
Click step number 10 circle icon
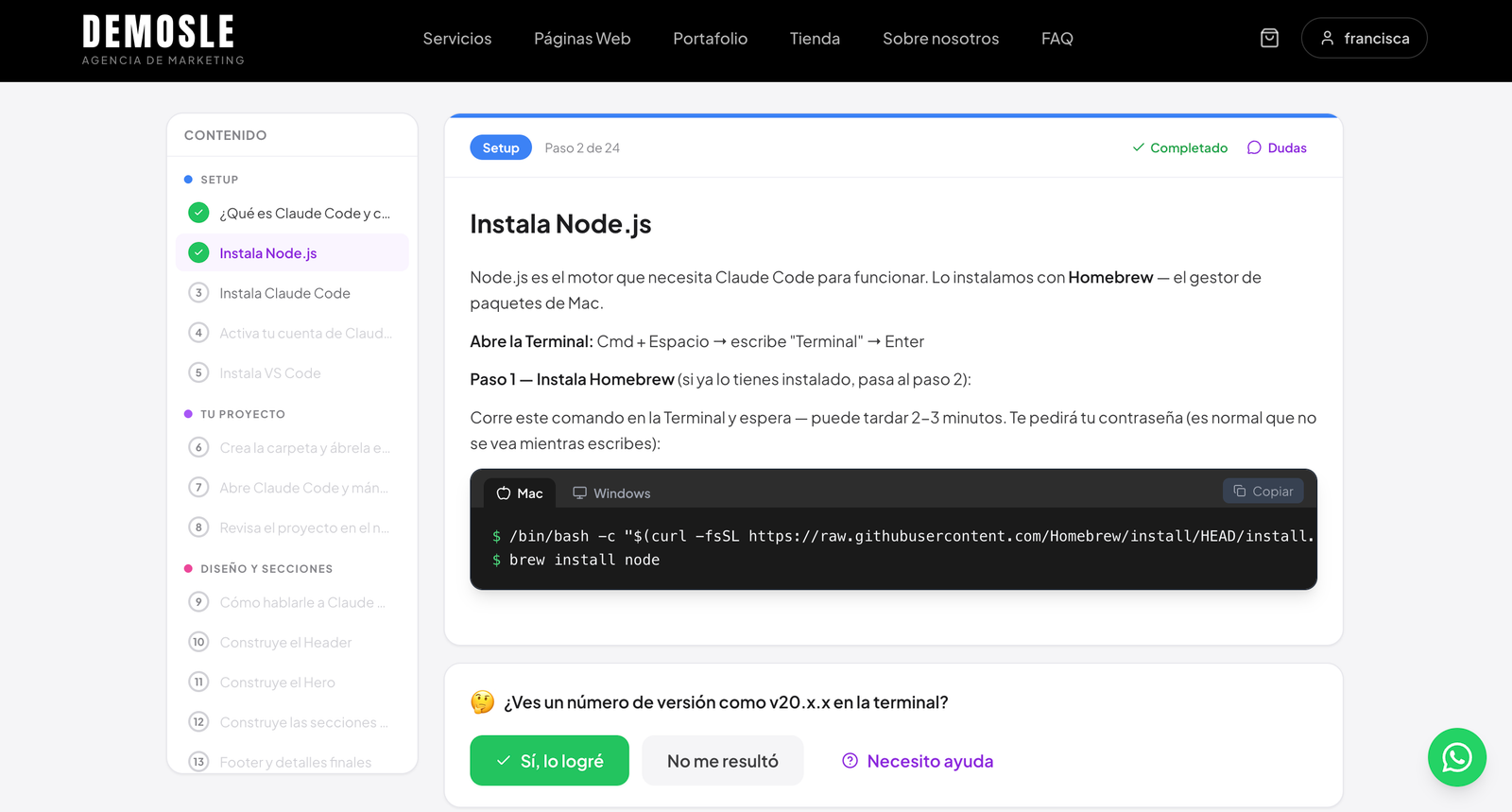click(x=198, y=642)
